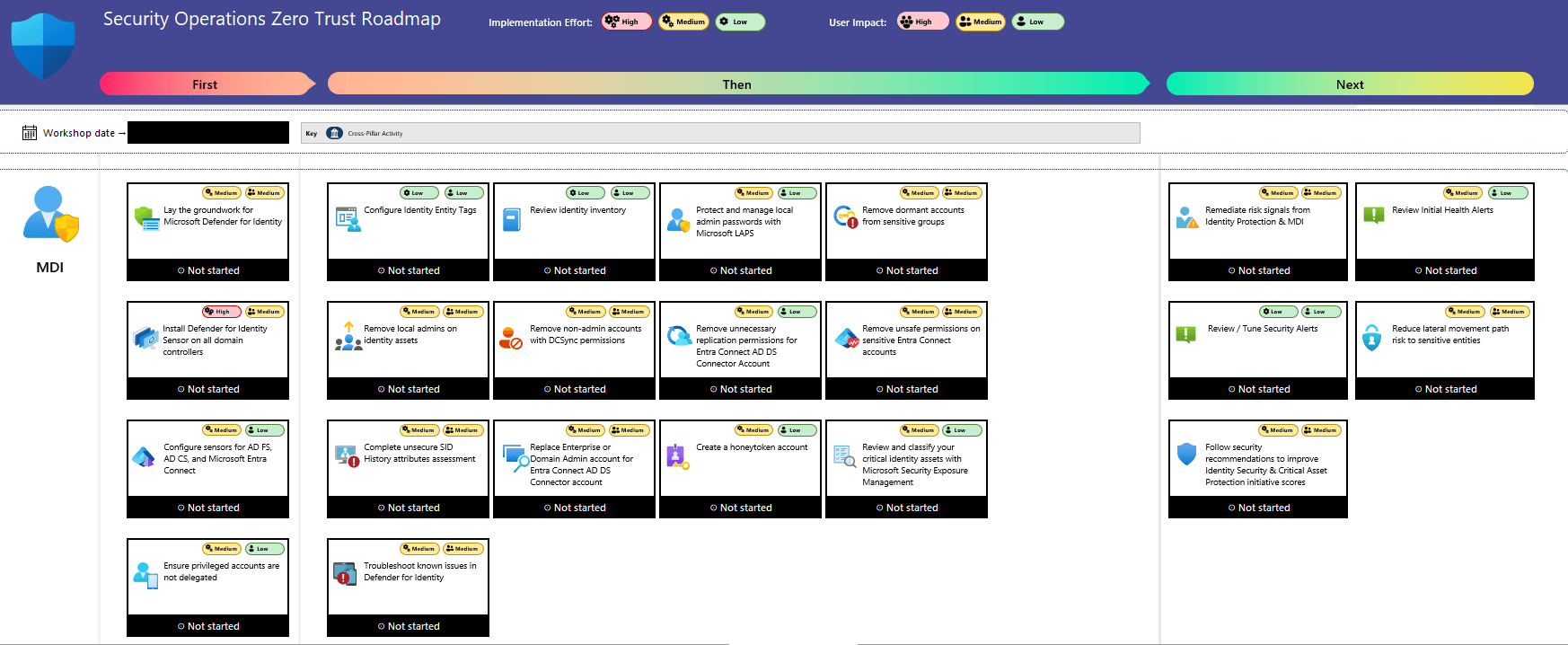Click Low impact badge on 'Review Initial Health Alerts' card
Image resolution: width=1568 pixels, height=645 pixels.
(1507, 193)
